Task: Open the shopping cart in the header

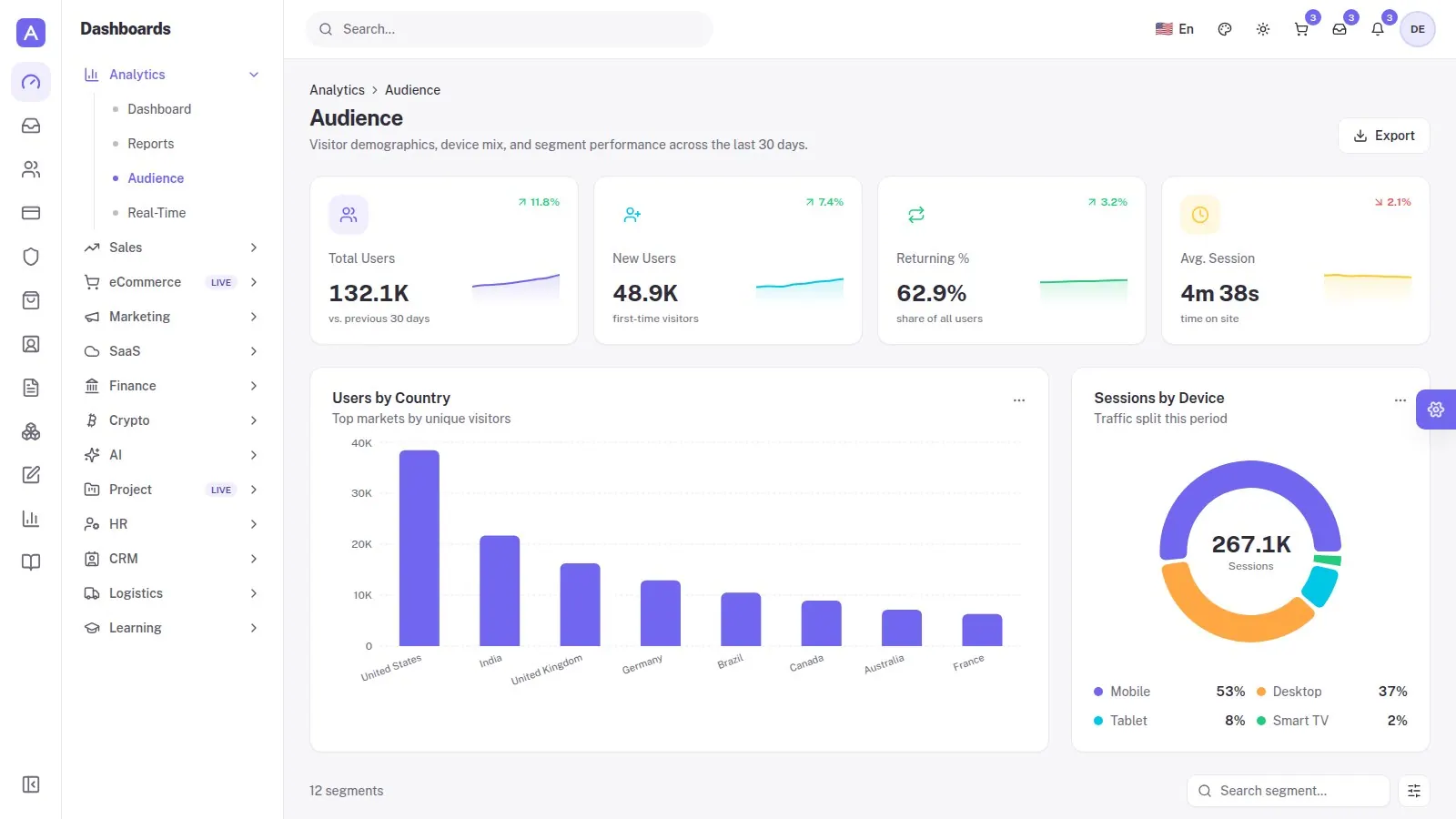Action: pyautogui.click(x=1301, y=29)
